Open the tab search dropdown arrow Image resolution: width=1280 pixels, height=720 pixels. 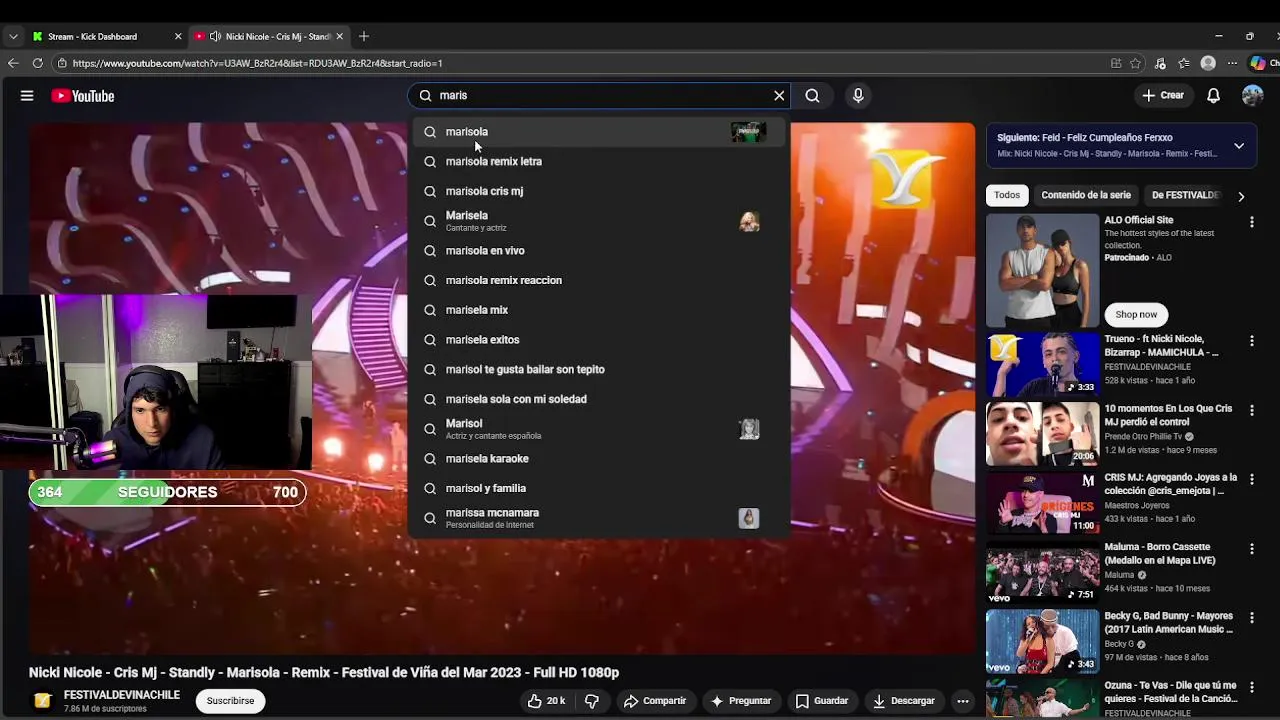tap(13, 37)
